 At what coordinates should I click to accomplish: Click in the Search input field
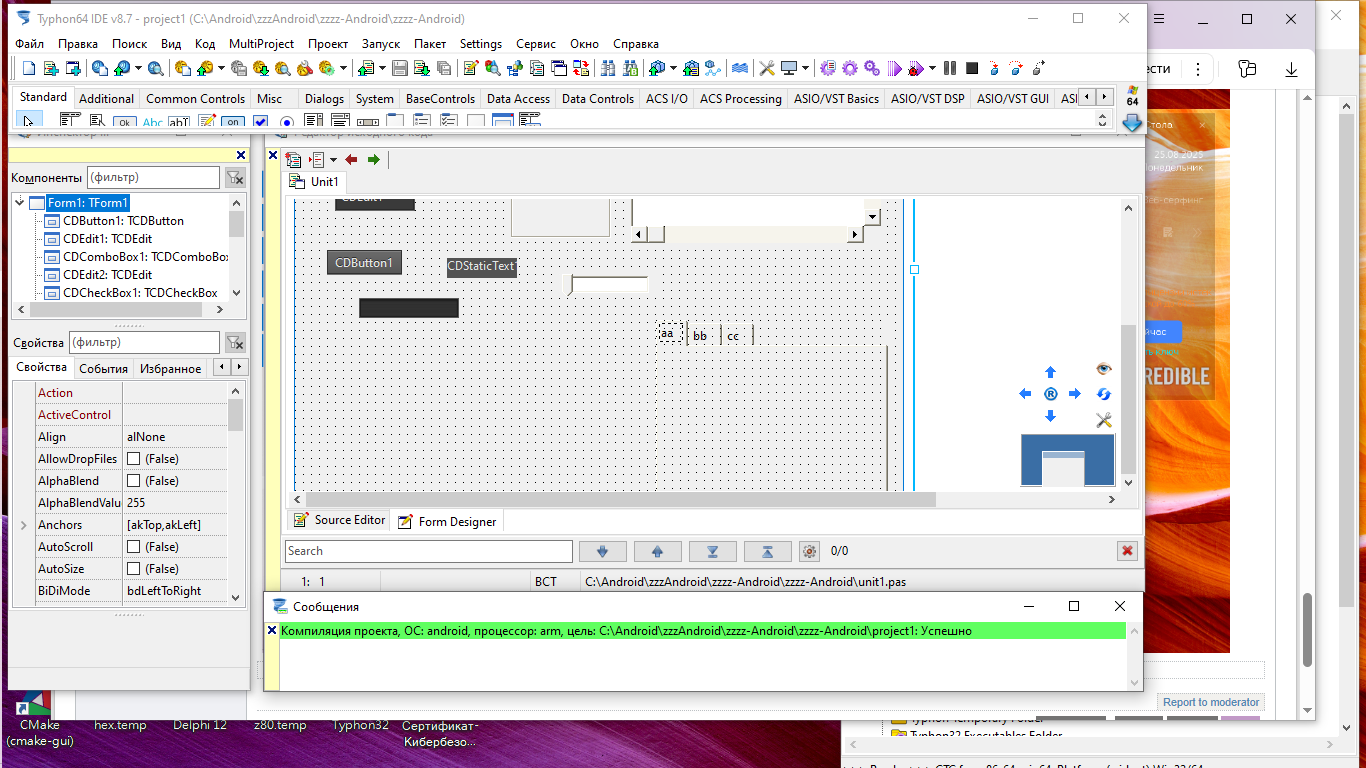tap(428, 551)
